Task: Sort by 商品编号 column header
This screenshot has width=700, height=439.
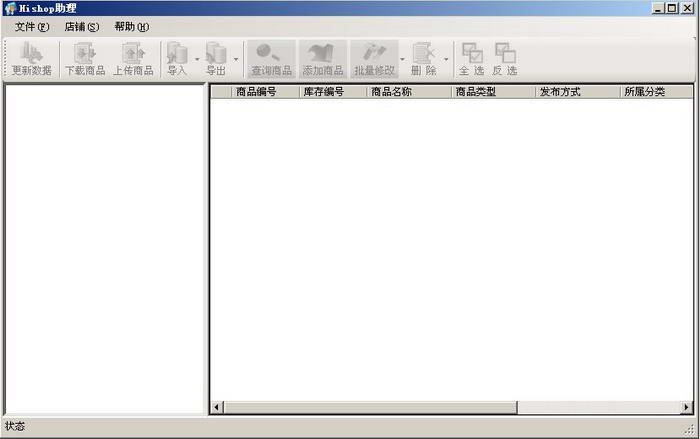Action: tap(265, 92)
